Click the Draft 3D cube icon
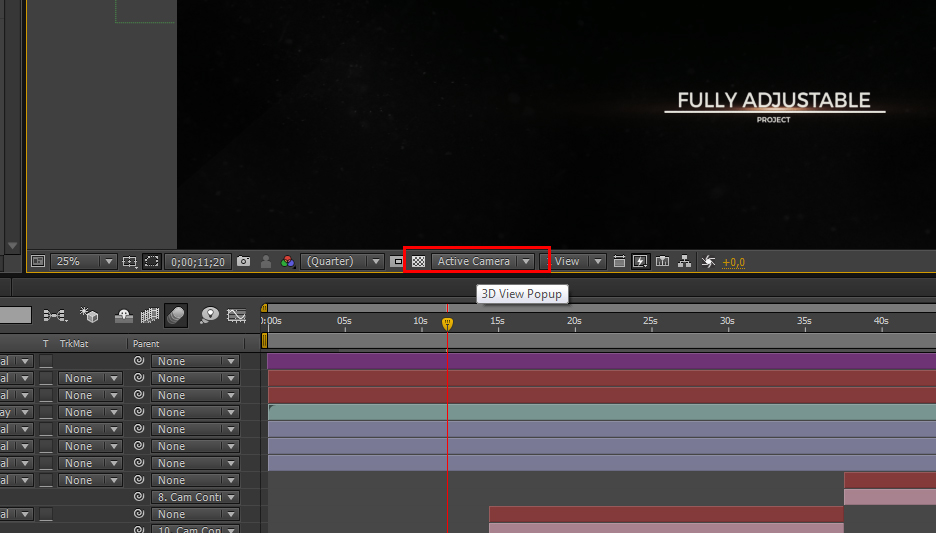Image resolution: width=936 pixels, height=533 pixels. pyautogui.click(x=90, y=315)
